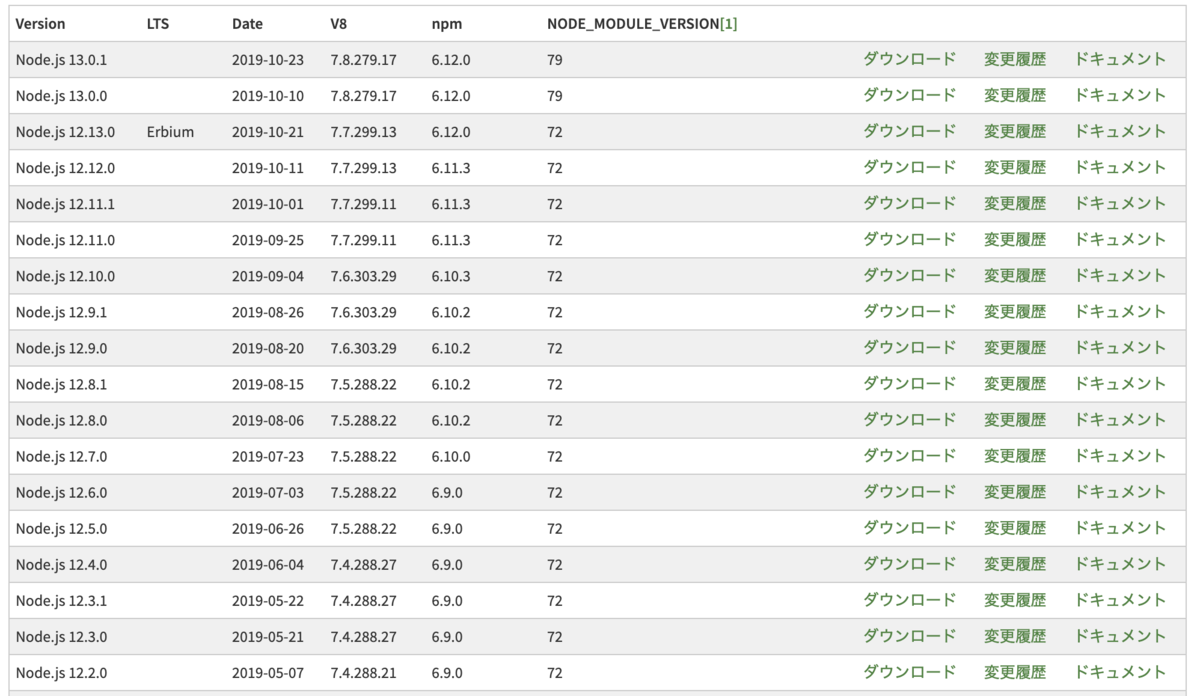Open ドキュメント for Node.js 12.8.0
1200x696 pixels.
(x=1120, y=419)
